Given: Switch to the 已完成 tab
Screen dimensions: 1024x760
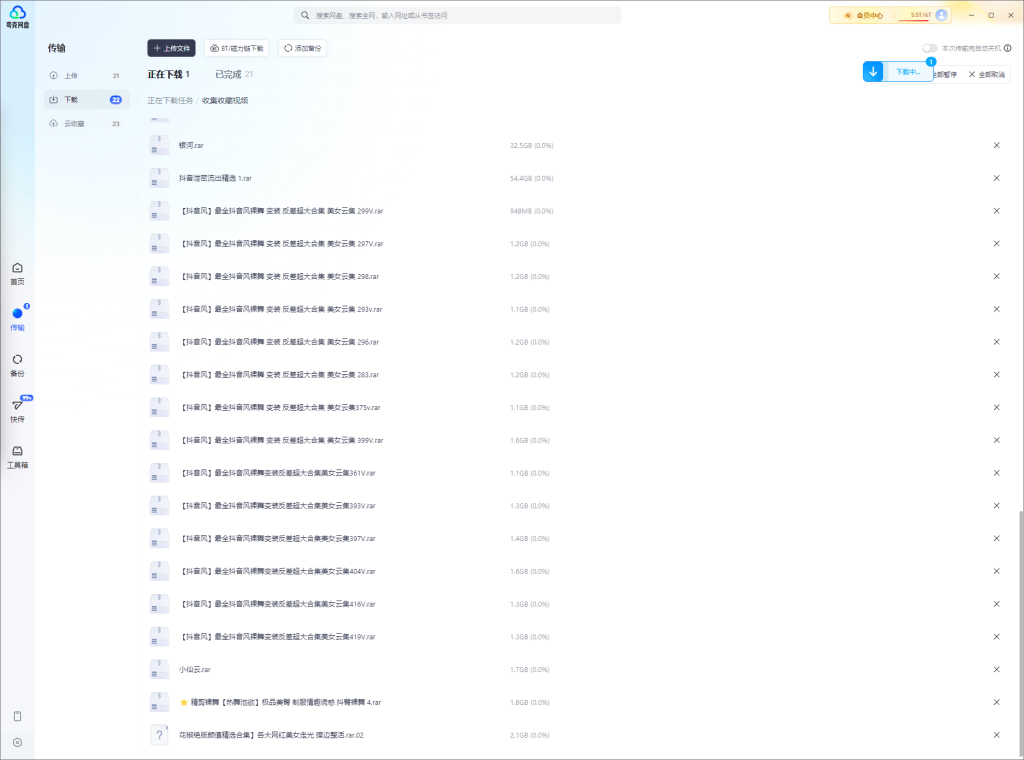Looking at the screenshot, I should (228, 74).
